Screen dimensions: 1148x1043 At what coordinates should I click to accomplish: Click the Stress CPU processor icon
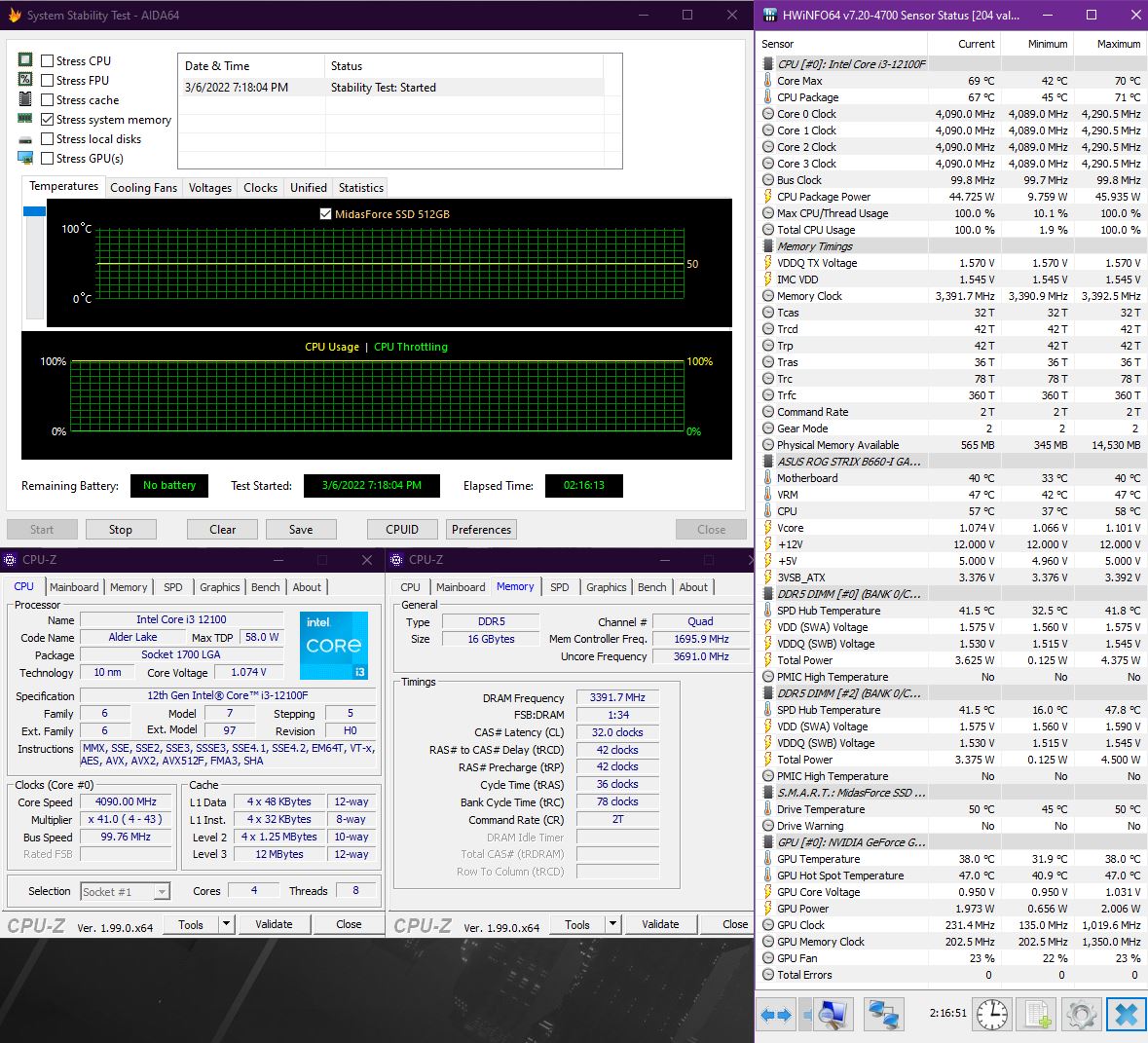coord(24,60)
